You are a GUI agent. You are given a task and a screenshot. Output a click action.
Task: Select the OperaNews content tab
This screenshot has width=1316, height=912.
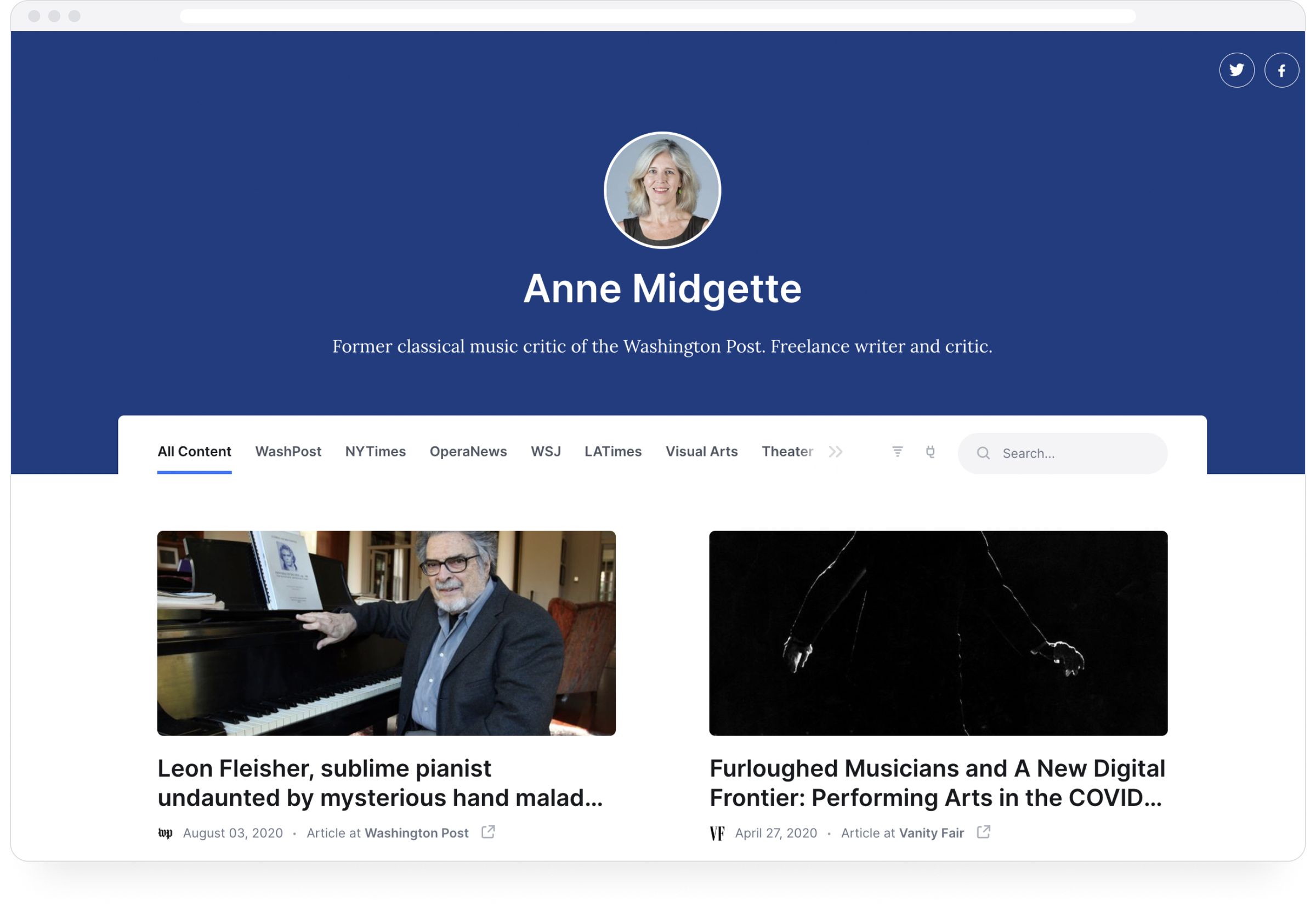[x=468, y=451]
